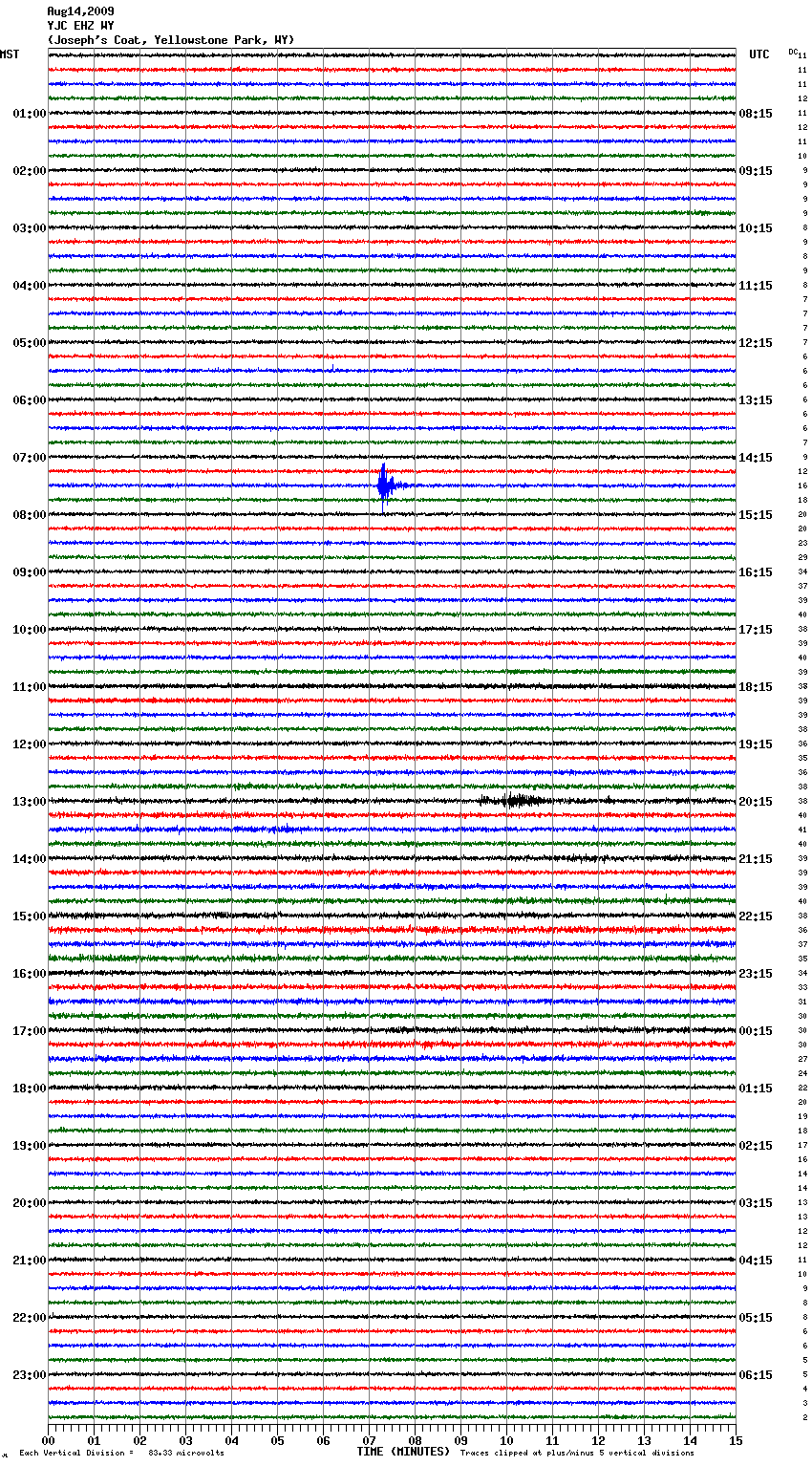Select the 21:00 MST time label
812x1466 pixels.
[30, 1261]
